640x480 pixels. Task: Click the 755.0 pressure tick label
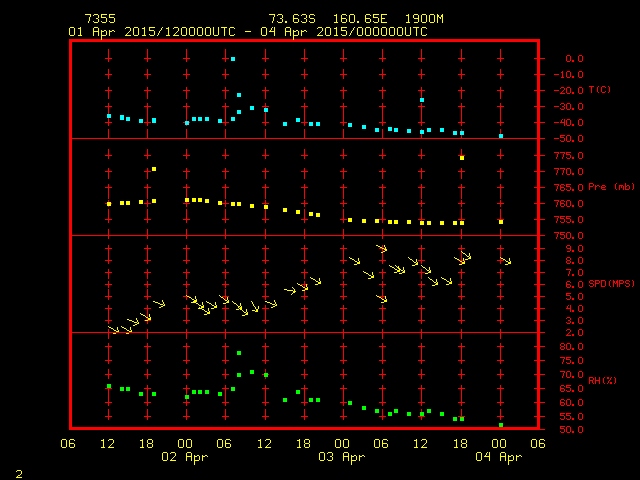(x=569, y=220)
